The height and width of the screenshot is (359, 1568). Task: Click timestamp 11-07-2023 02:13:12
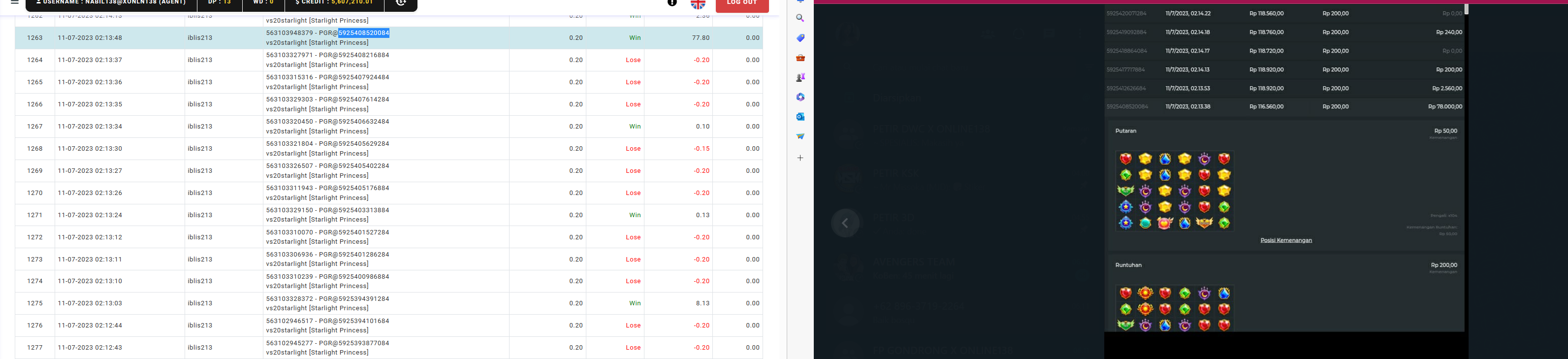(x=90, y=237)
